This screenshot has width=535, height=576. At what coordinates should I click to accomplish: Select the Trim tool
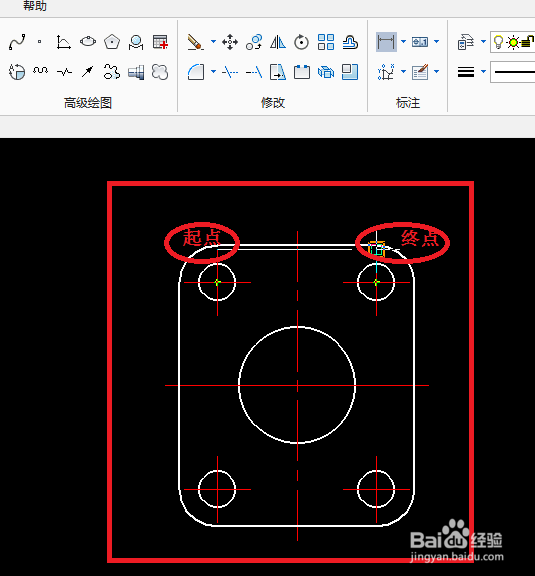point(230,72)
